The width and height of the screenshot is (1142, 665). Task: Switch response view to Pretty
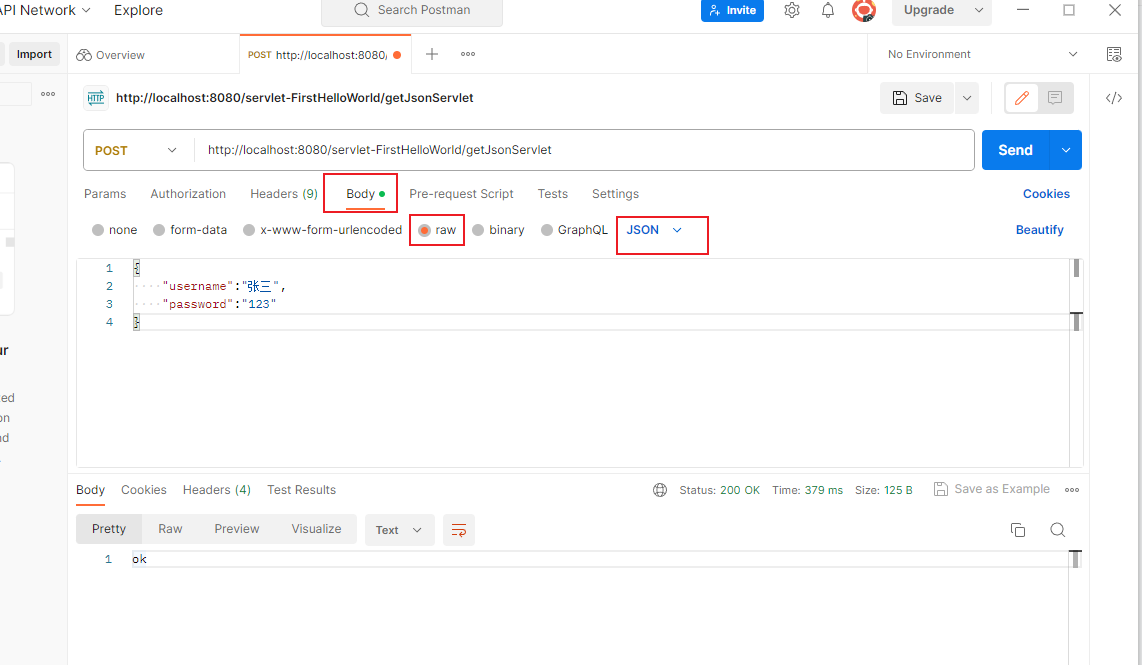tap(109, 529)
